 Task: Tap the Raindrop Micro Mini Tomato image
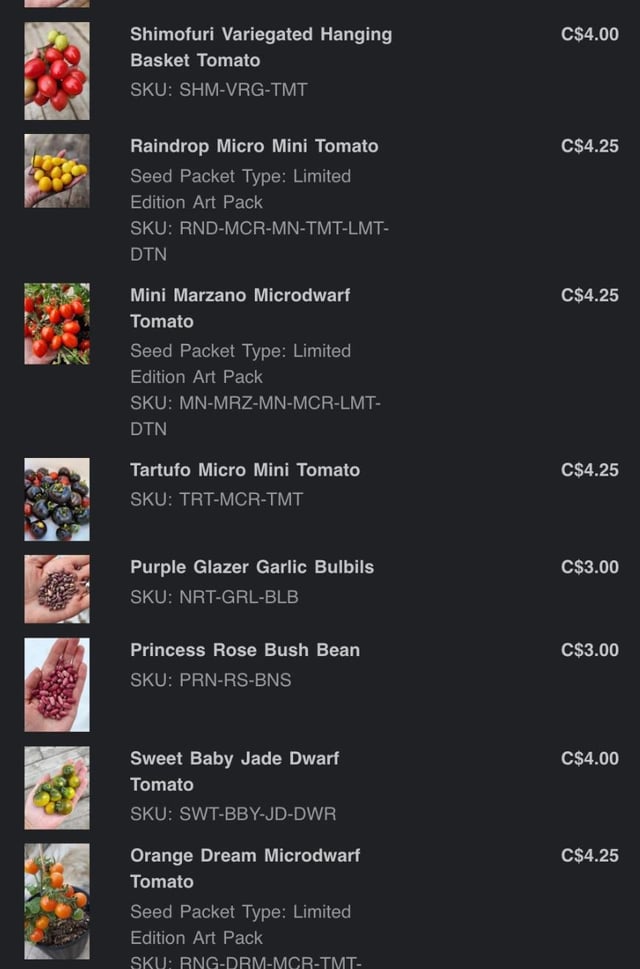[57, 171]
